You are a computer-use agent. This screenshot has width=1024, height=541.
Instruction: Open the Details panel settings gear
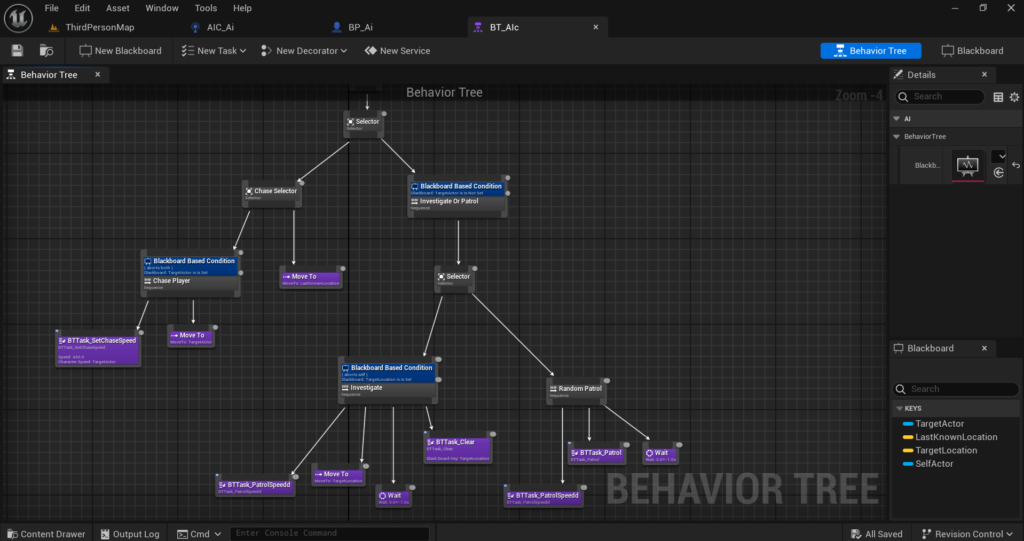1014,97
